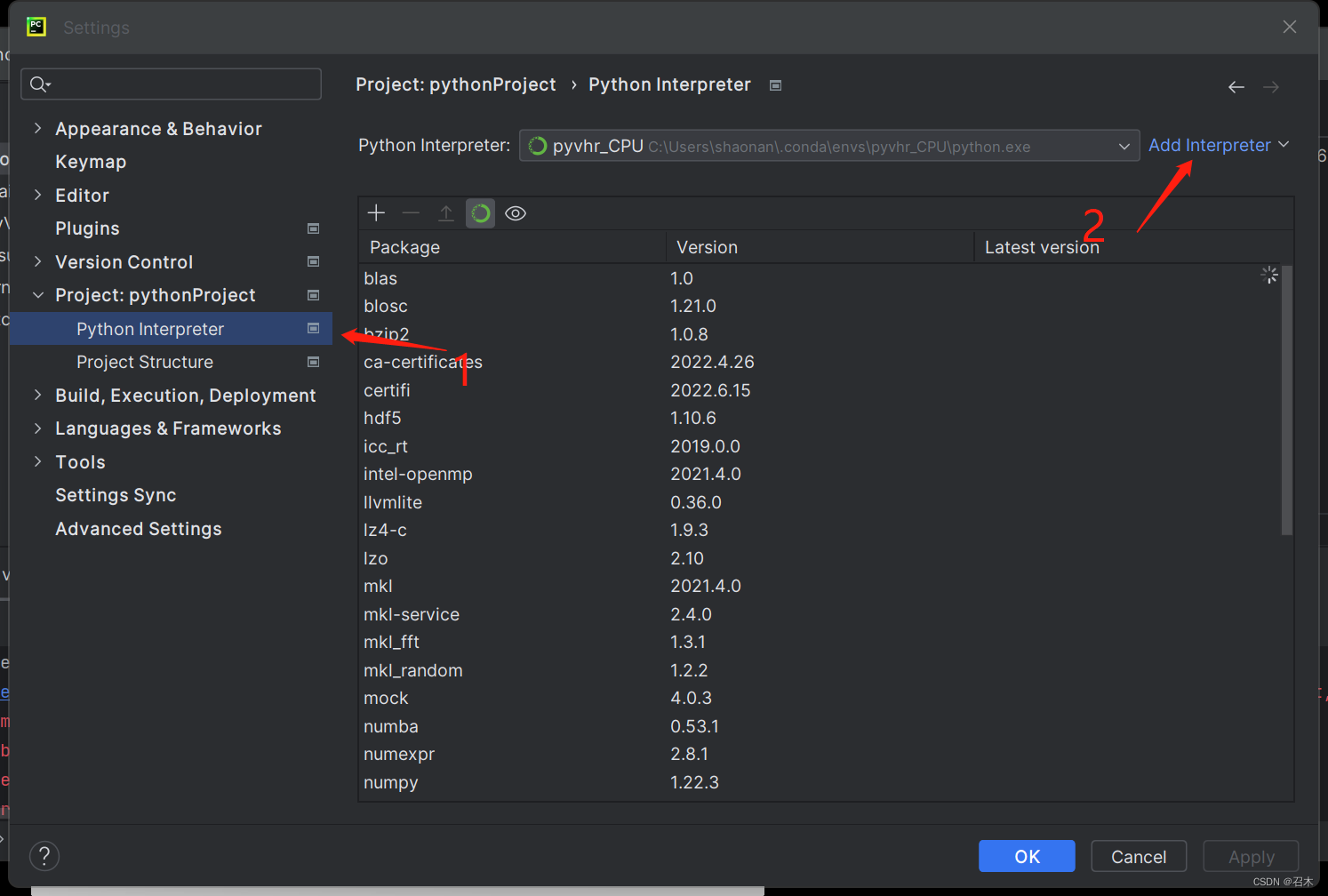Viewport: 1328px width, 896px height.
Task: Select the blosc package row
Action: [818, 306]
